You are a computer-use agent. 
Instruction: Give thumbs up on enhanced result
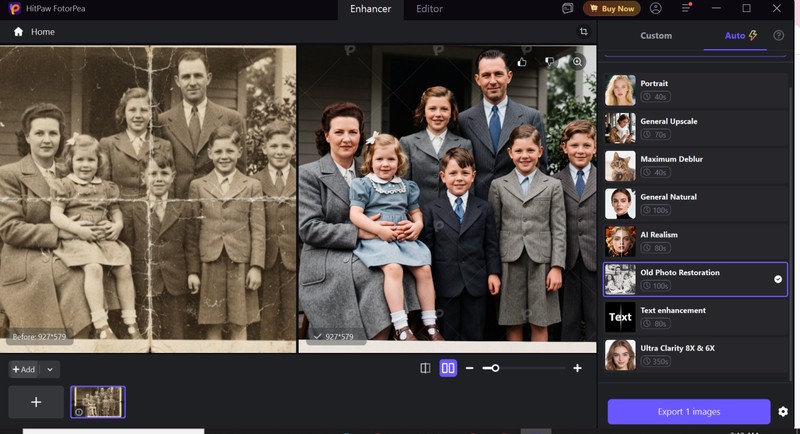point(522,62)
